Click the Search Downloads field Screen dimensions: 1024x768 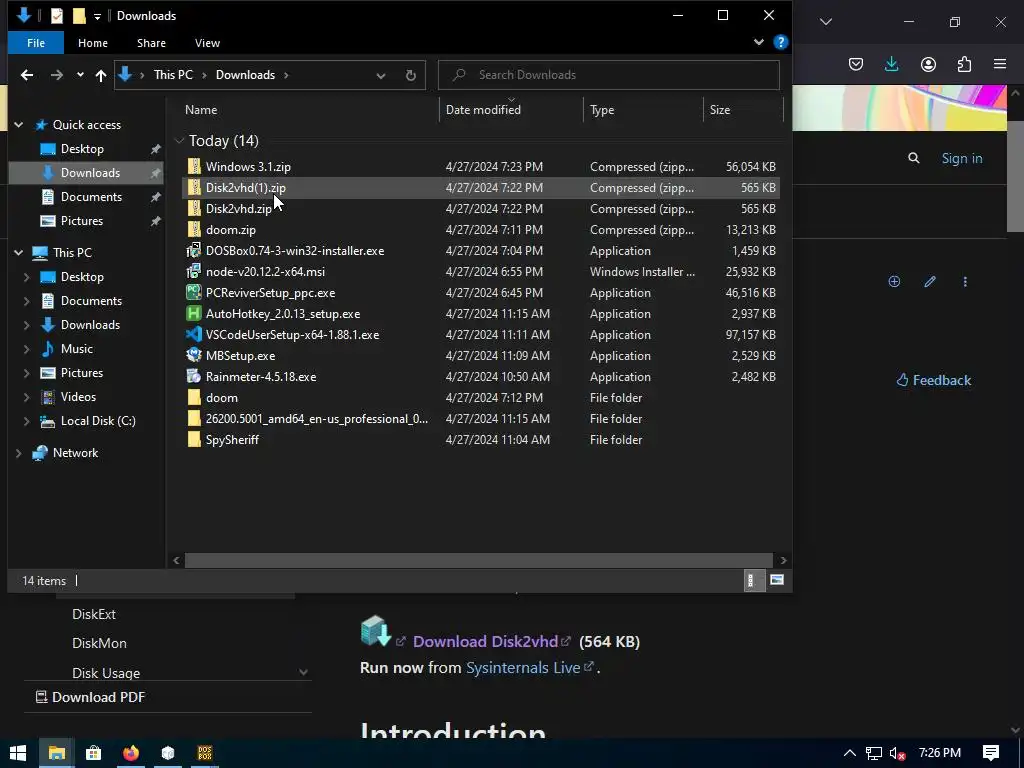[609, 75]
